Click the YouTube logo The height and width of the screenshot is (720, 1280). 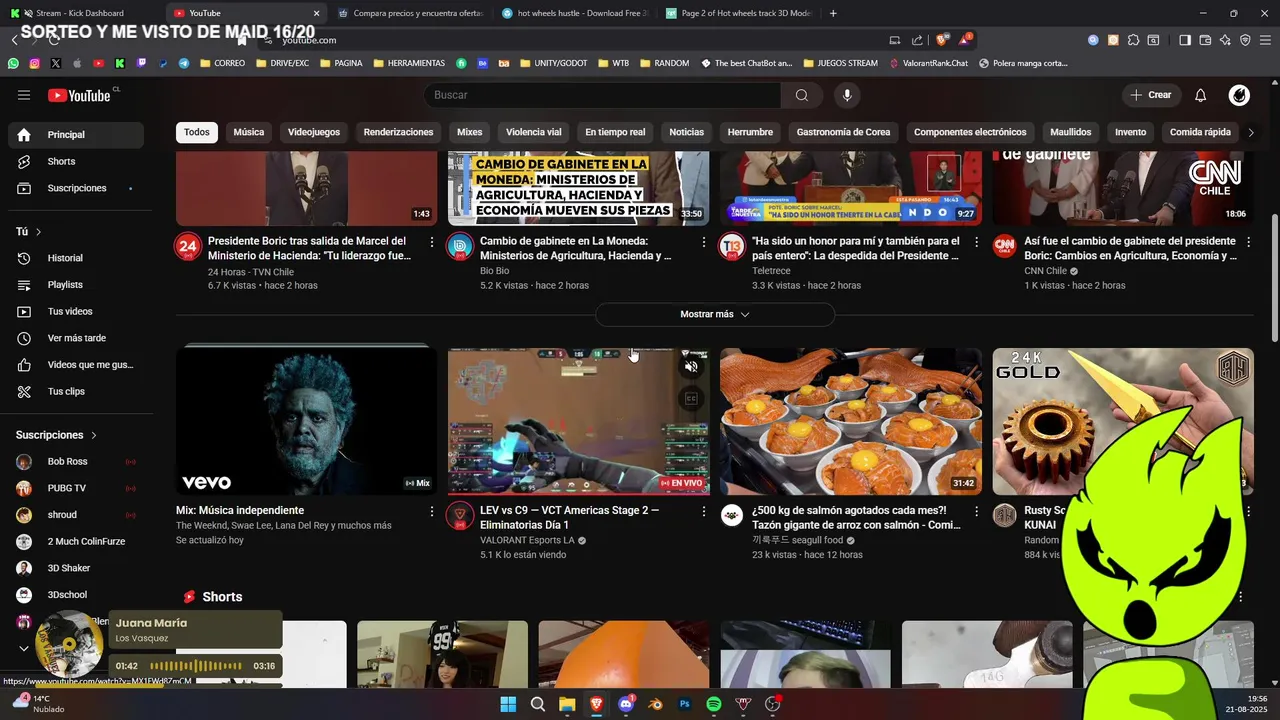coord(80,95)
